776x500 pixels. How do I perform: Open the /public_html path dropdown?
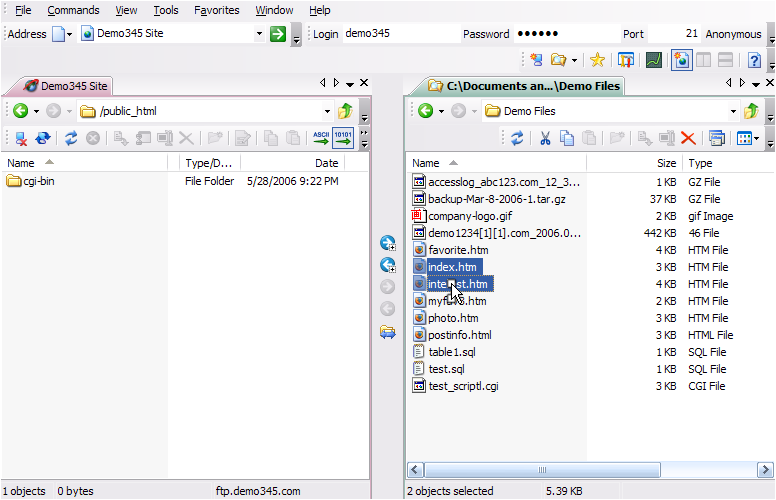point(327,111)
